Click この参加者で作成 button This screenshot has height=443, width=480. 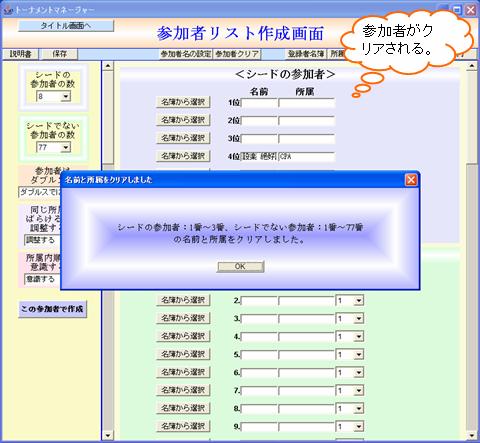pos(52,309)
